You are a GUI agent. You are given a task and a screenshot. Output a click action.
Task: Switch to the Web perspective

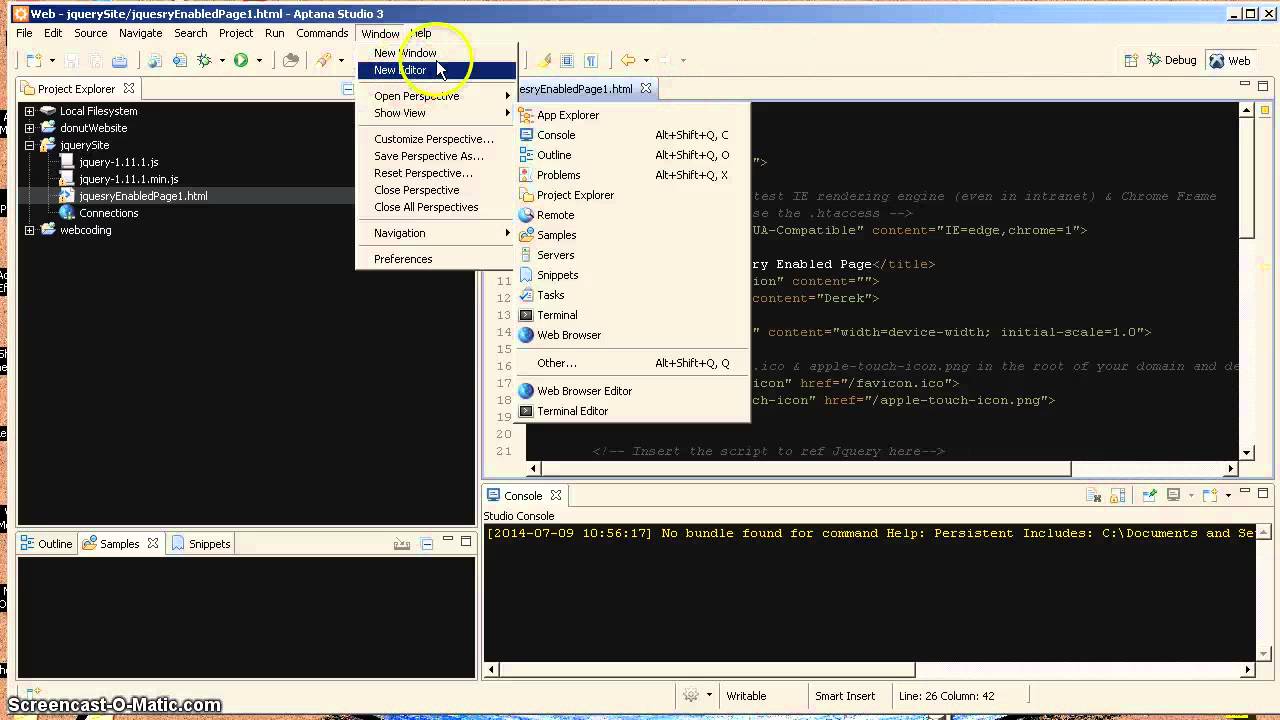1230,60
